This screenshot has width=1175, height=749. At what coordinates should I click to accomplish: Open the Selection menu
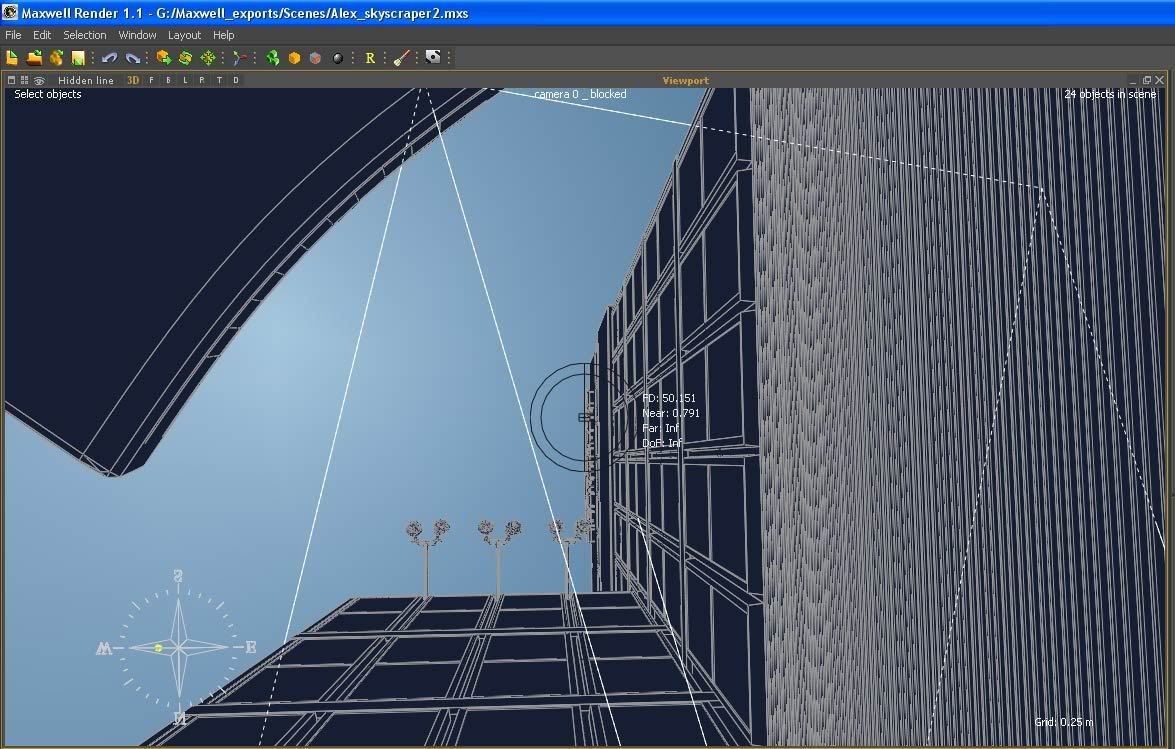(x=85, y=35)
